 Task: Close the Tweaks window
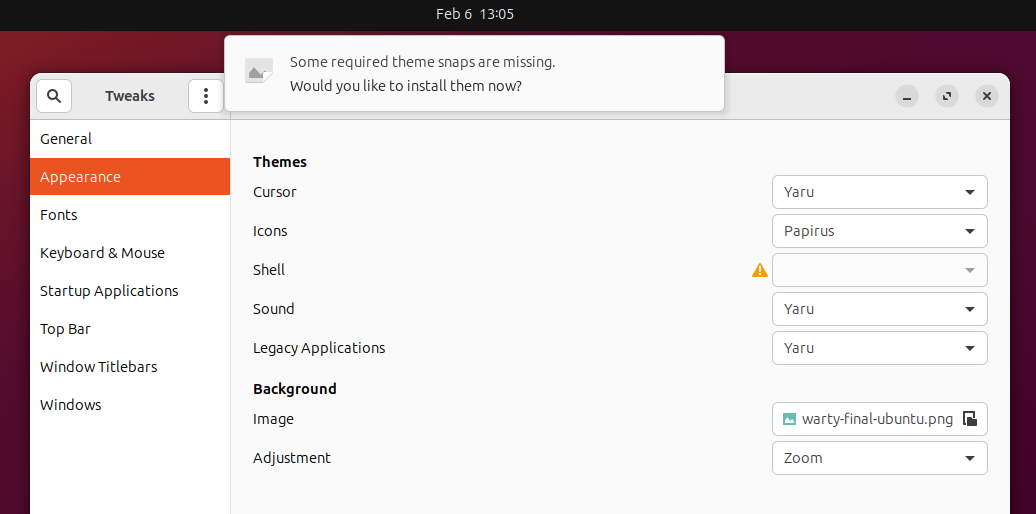pos(987,96)
